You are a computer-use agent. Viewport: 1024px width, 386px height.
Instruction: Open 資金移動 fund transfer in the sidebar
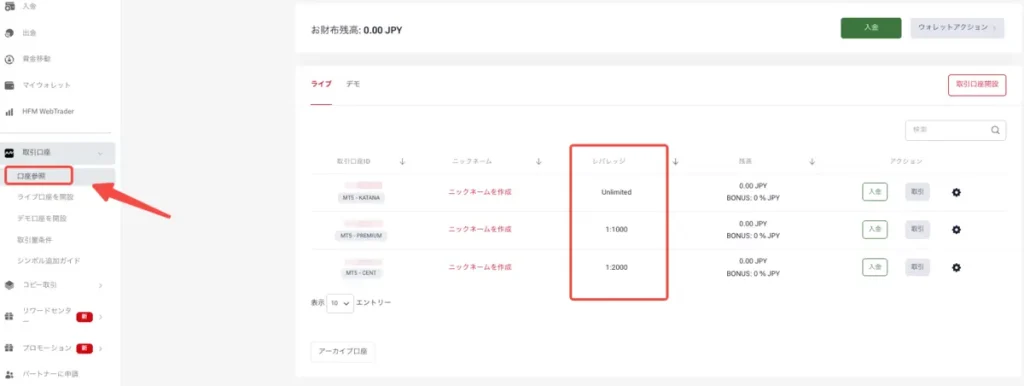(36, 59)
